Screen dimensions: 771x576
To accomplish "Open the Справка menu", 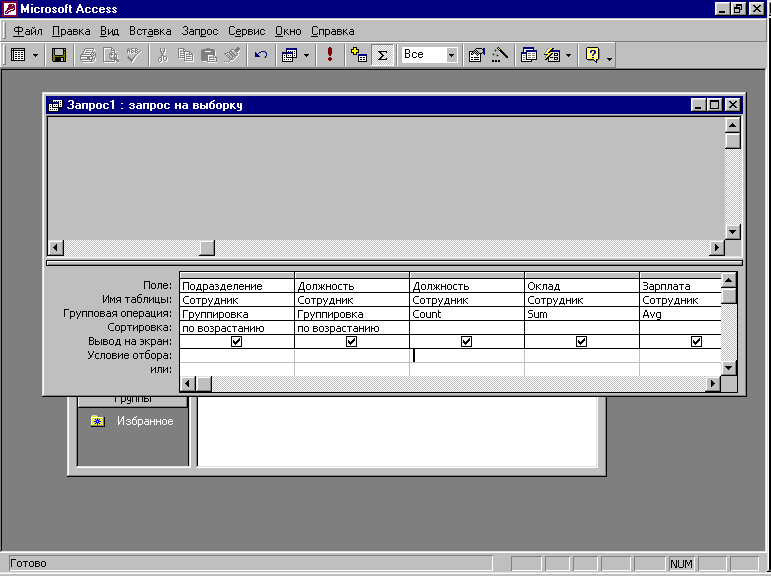I will (332, 31).
